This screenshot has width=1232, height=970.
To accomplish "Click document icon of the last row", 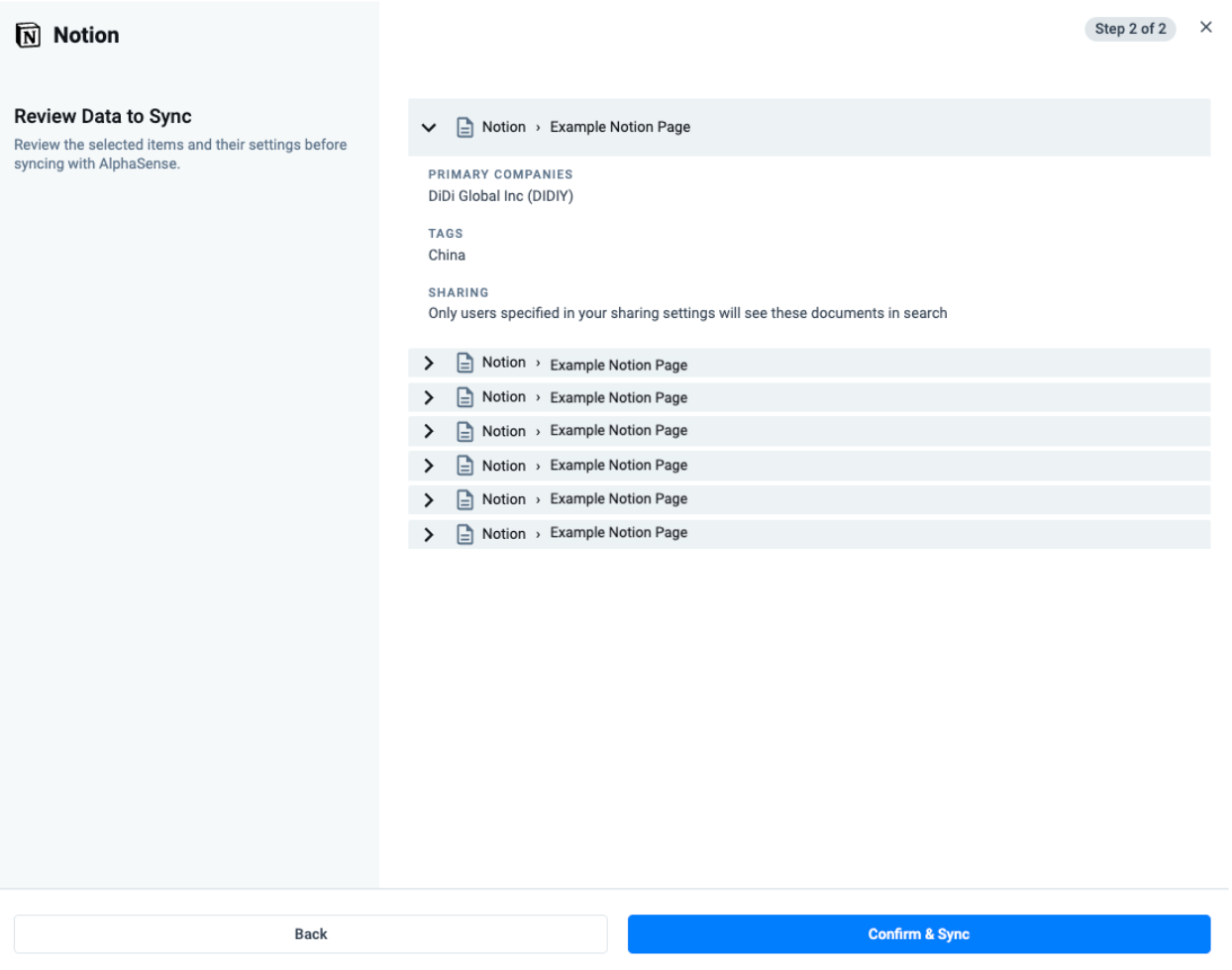I will (464, 535).
